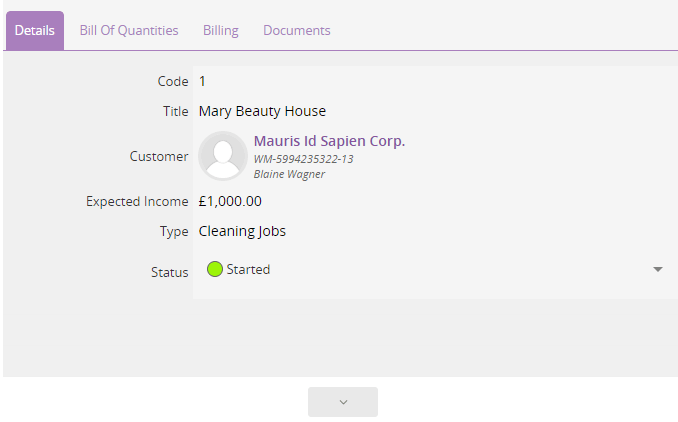This screenshot has width=678, height=422.
Task: Click the Expected Income value £1,000.00
Action: tap(230, 201)
